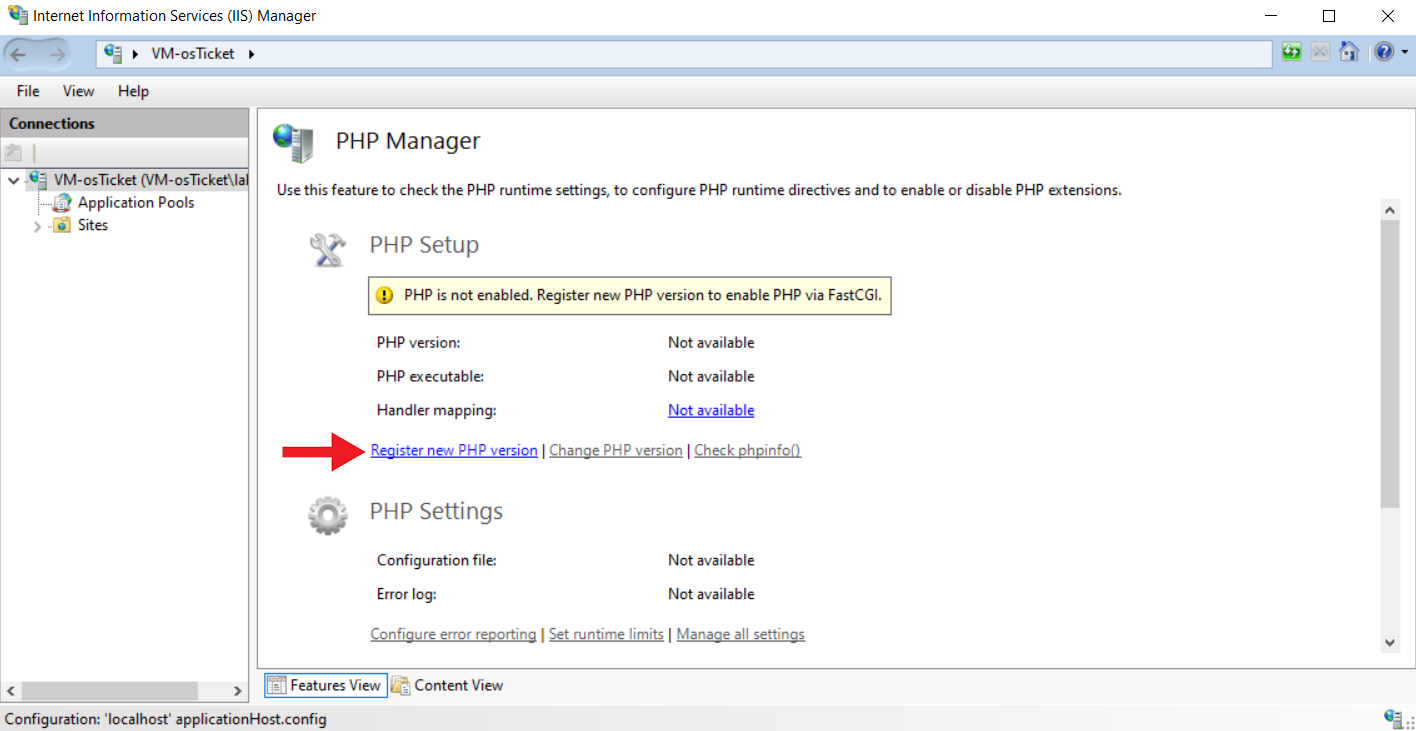Click the IIS Manager title bar icon
The image size is (1416, 731).
pyautogui.click(x=18, y=16)
